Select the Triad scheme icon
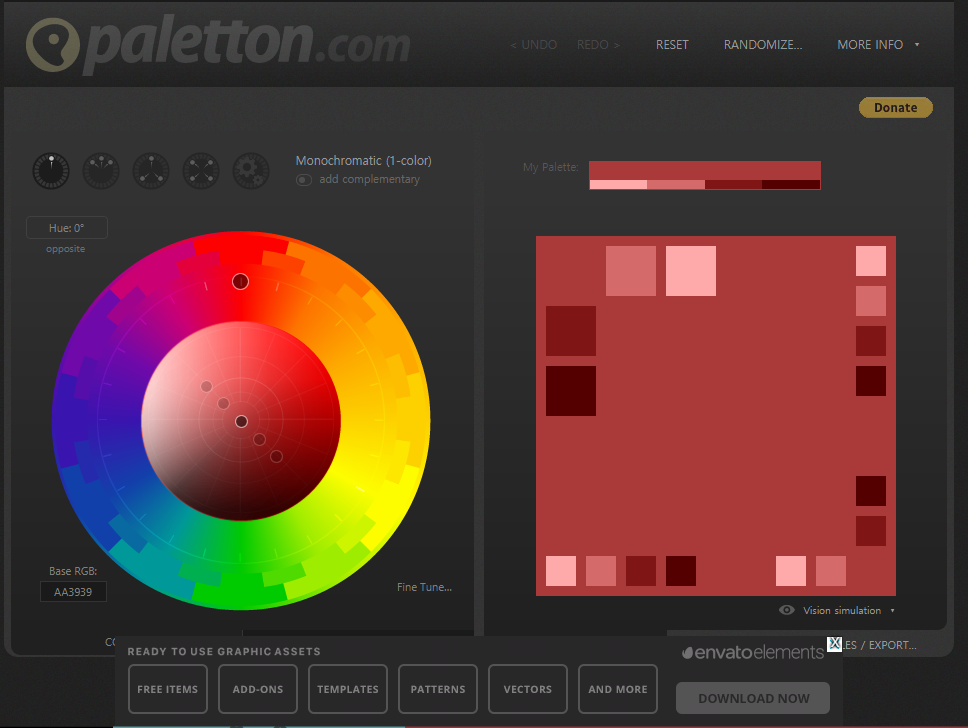968x728 pixels. (151, 171)
